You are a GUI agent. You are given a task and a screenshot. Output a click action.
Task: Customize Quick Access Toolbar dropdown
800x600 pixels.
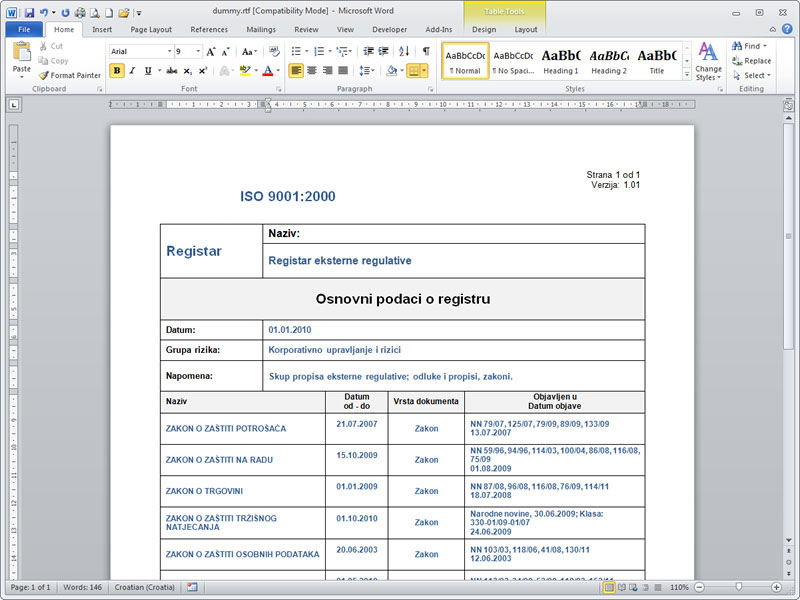tap(139, 13)
